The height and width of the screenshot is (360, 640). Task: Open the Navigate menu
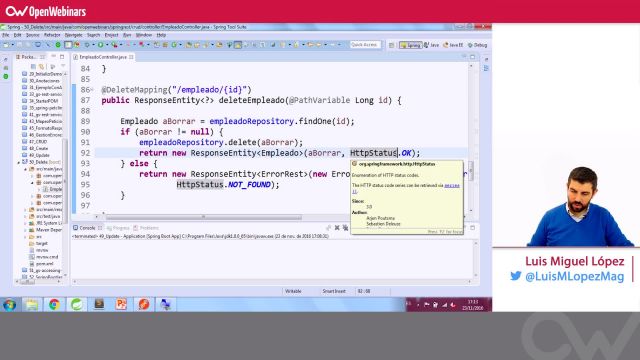click(x=73, y=35)
